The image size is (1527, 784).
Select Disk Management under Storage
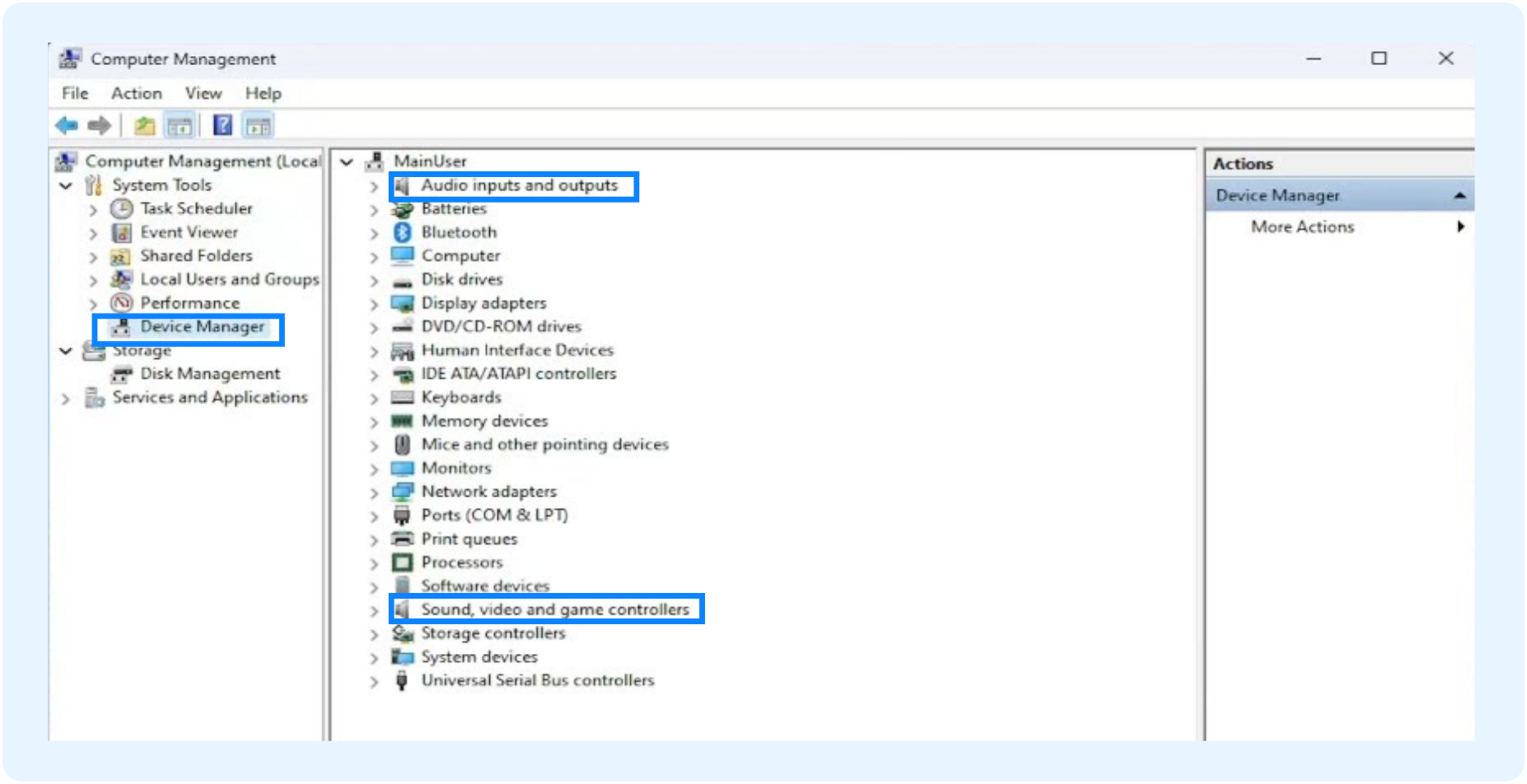click(x=209, y=374)
